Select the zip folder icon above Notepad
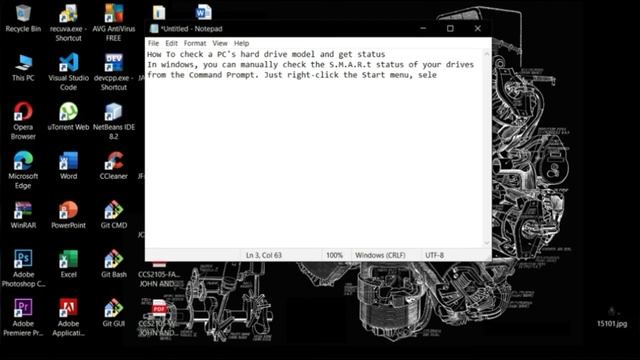 coord(159,12)
